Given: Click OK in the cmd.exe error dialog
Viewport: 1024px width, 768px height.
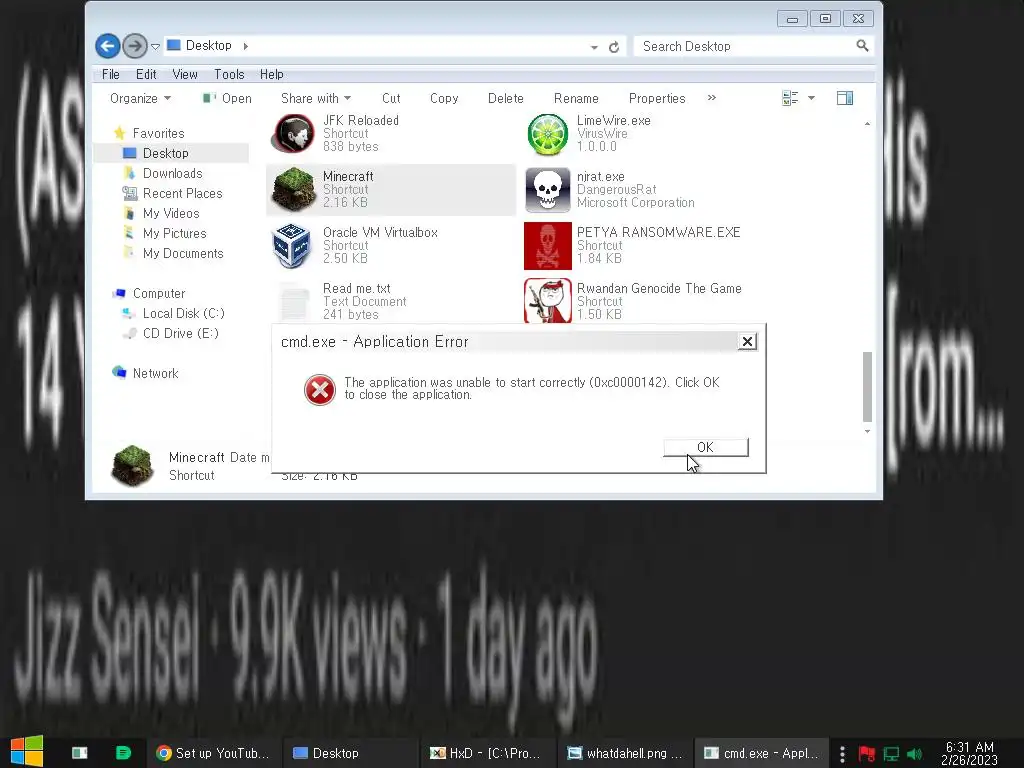Looking at the screenshot, I should click(x=706, y=447).
